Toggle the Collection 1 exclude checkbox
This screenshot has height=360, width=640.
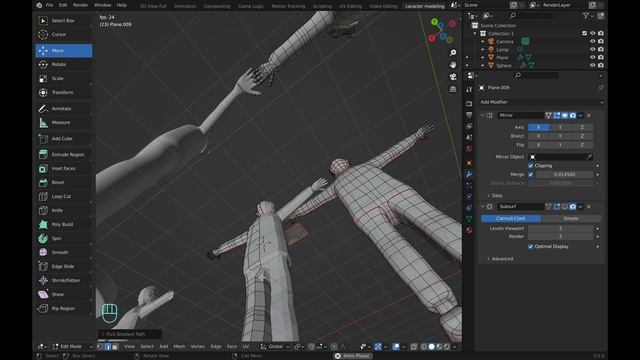point(584,33)
